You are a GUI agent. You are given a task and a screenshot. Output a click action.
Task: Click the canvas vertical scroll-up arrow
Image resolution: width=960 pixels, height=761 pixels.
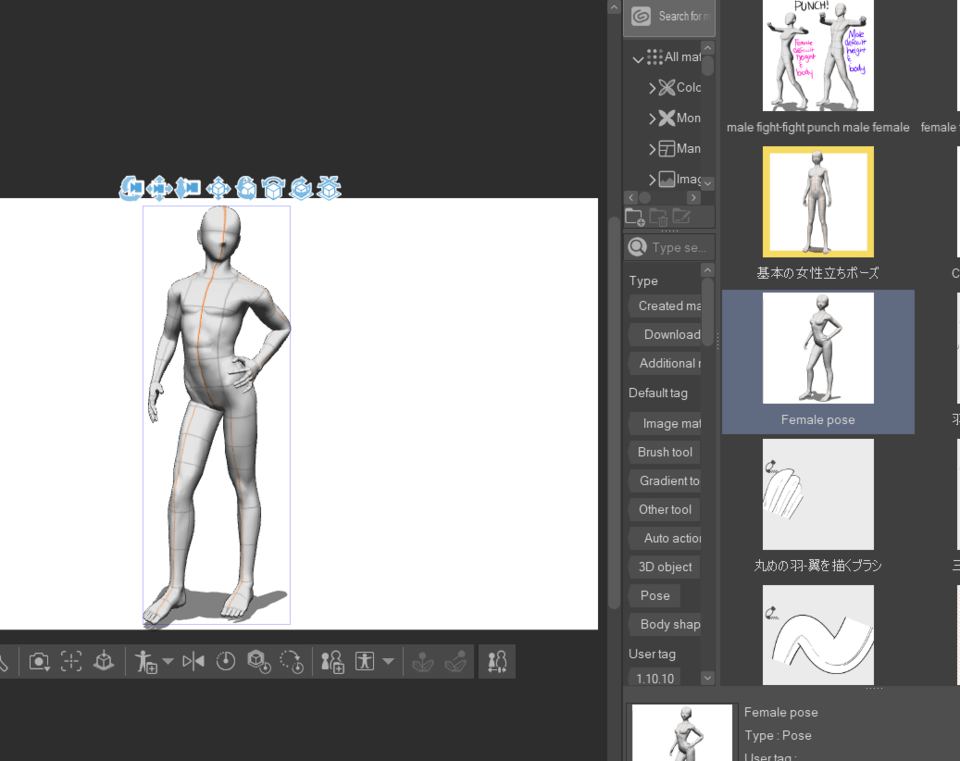pos(614,7)
